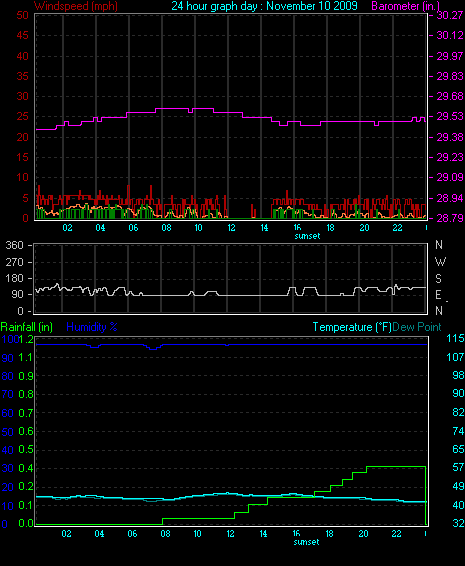Click temperature axis value 57
This screenshot has width=465, height=566.
click(458, 468)
